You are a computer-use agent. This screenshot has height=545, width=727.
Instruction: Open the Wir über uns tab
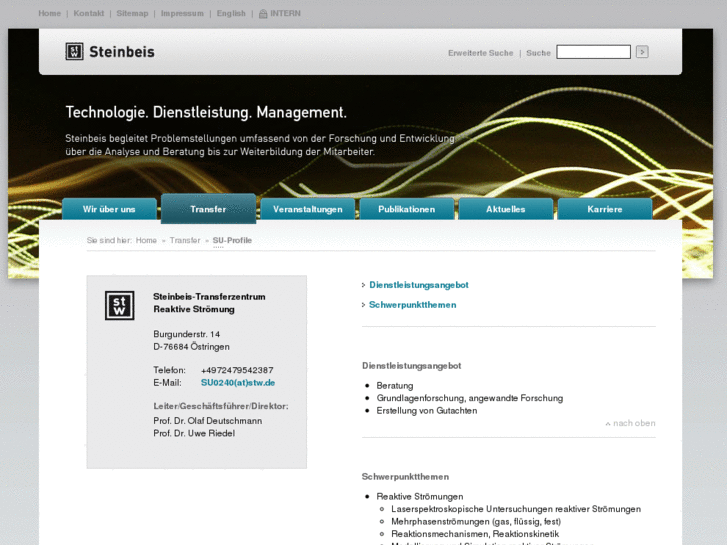109,209
